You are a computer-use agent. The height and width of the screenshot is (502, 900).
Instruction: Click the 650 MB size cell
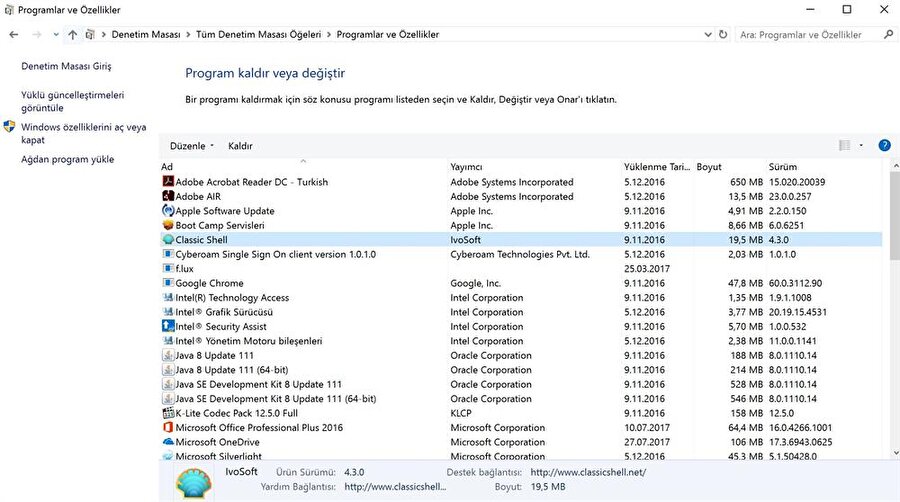click(746, 181)
